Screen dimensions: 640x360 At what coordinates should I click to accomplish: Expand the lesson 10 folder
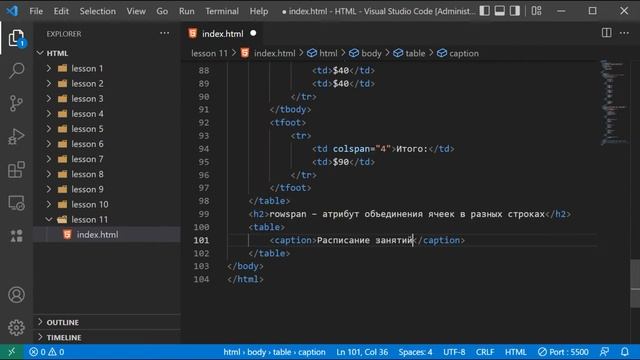pyautogui.click(x=49, y=204)
